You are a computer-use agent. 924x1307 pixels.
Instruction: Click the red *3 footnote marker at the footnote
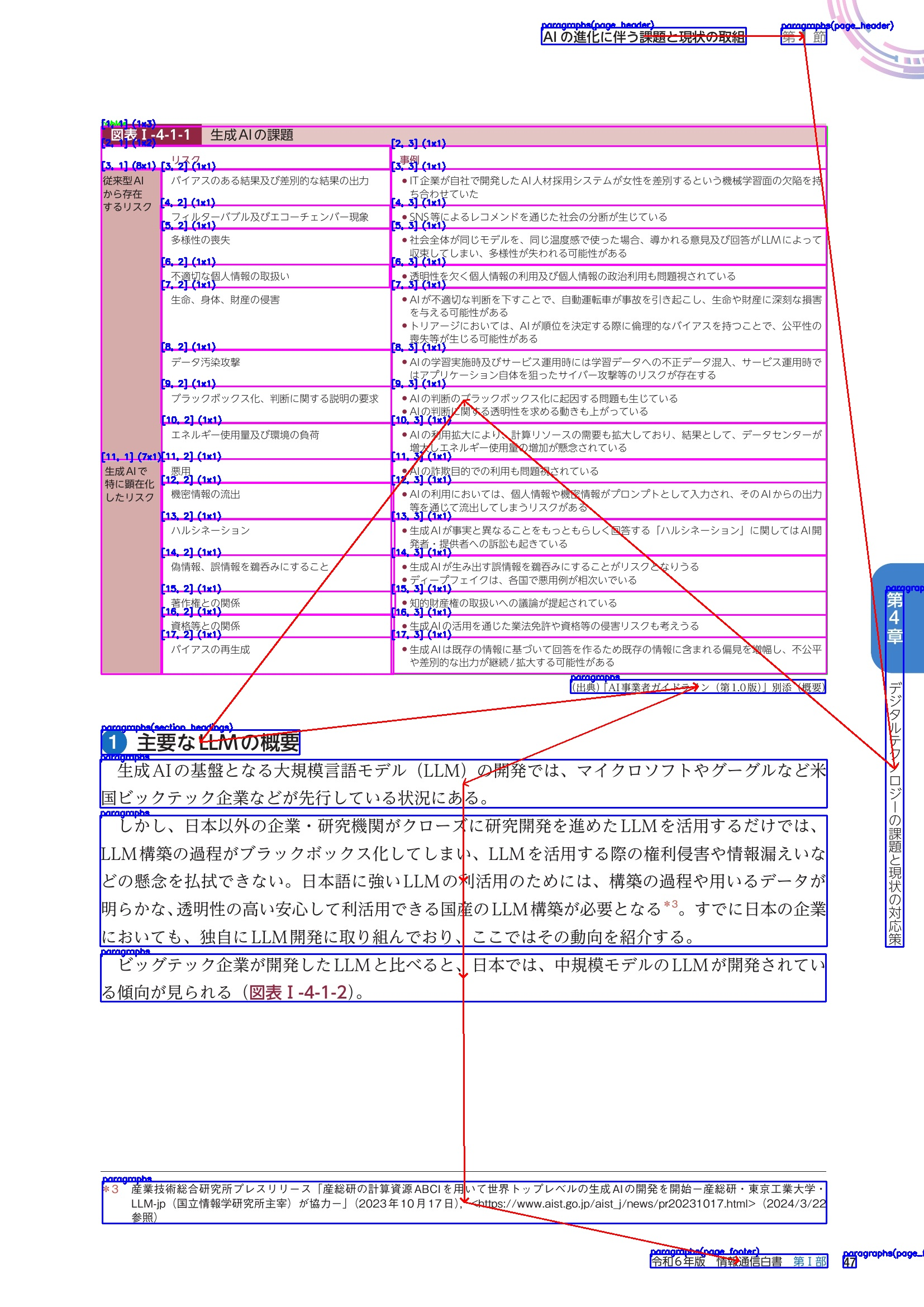pyautogui.click(x=112, y=1189)
